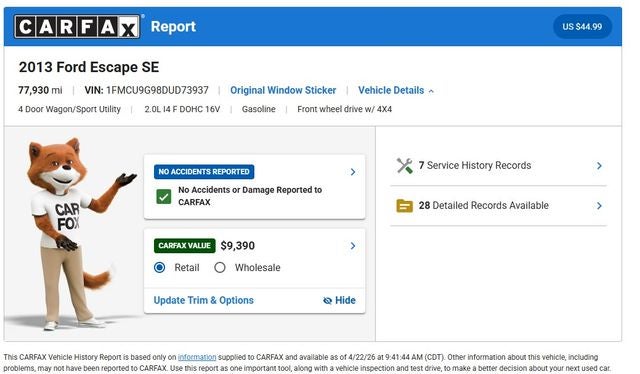The height and width of the screenshot is (374, 640).
Task: Click the CARFAX VALUE badge
Action: pyautogui.click(x=184, y=246)
